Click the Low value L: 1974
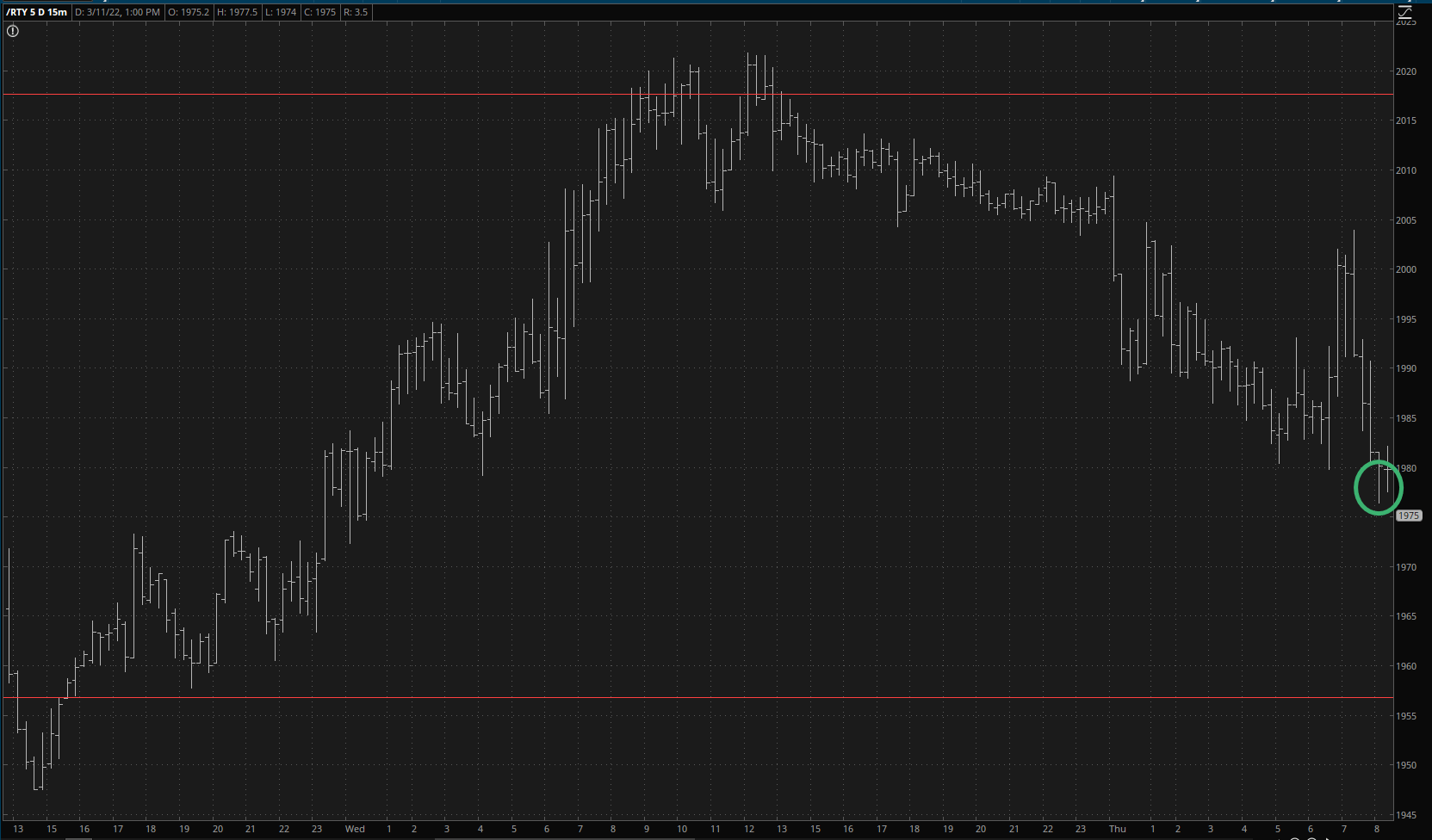 pos(280,12)
